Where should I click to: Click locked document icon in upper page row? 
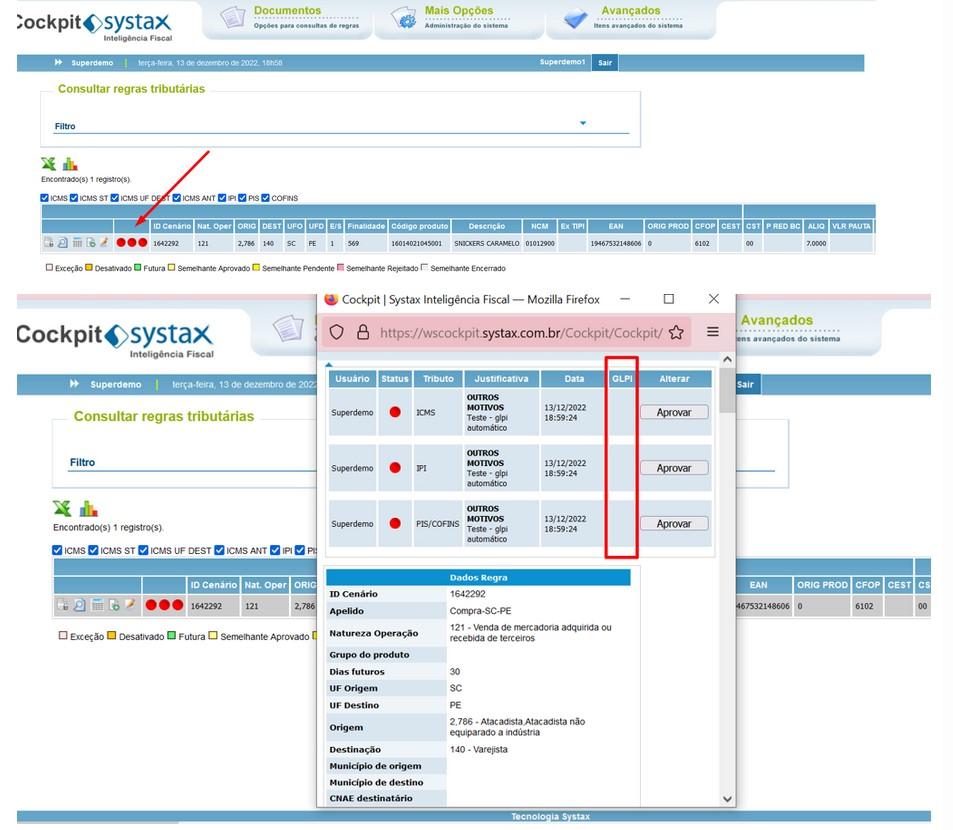[x=49, y=242]
